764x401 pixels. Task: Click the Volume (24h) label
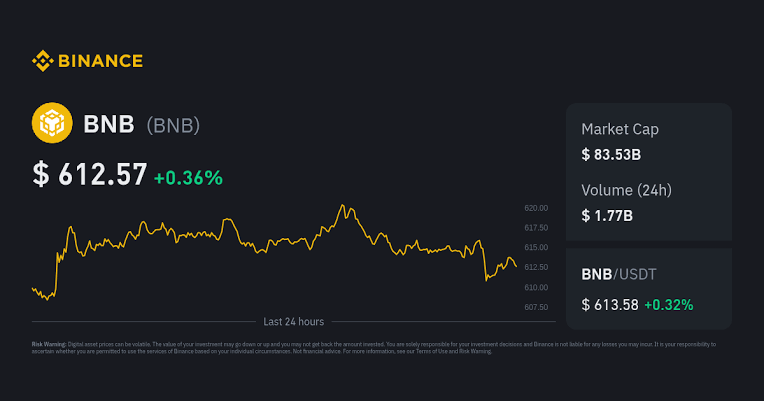(x=626, y=190)
